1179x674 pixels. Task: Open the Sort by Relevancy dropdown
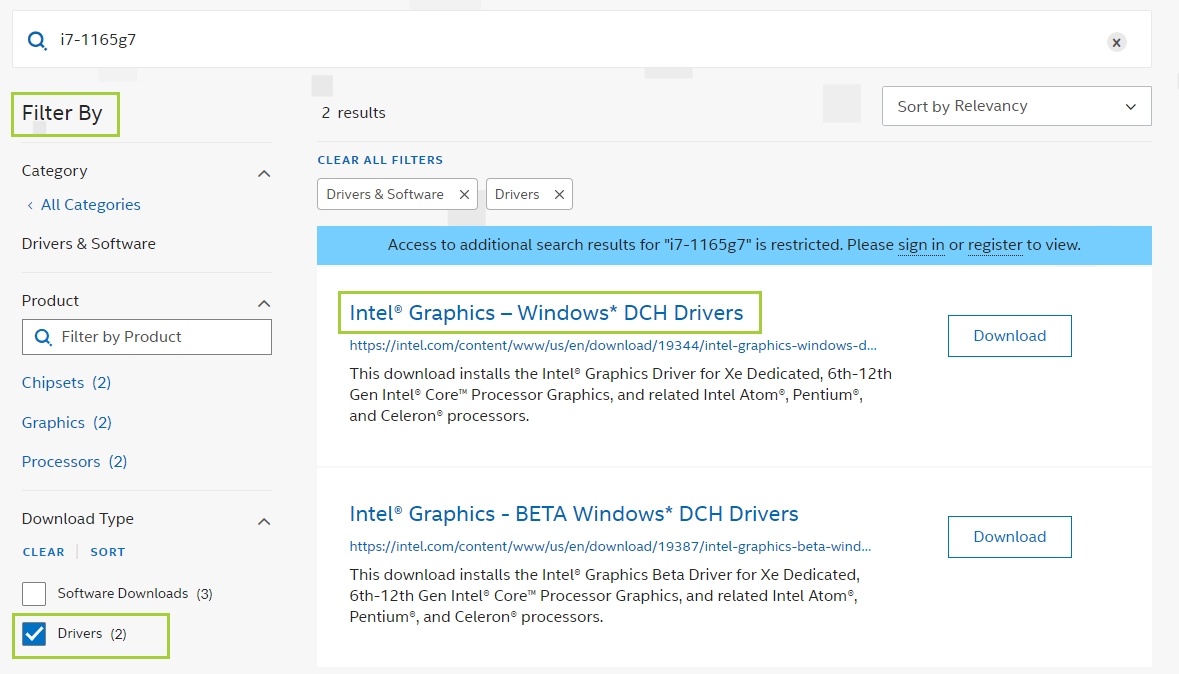click(x=1016, y=106)
